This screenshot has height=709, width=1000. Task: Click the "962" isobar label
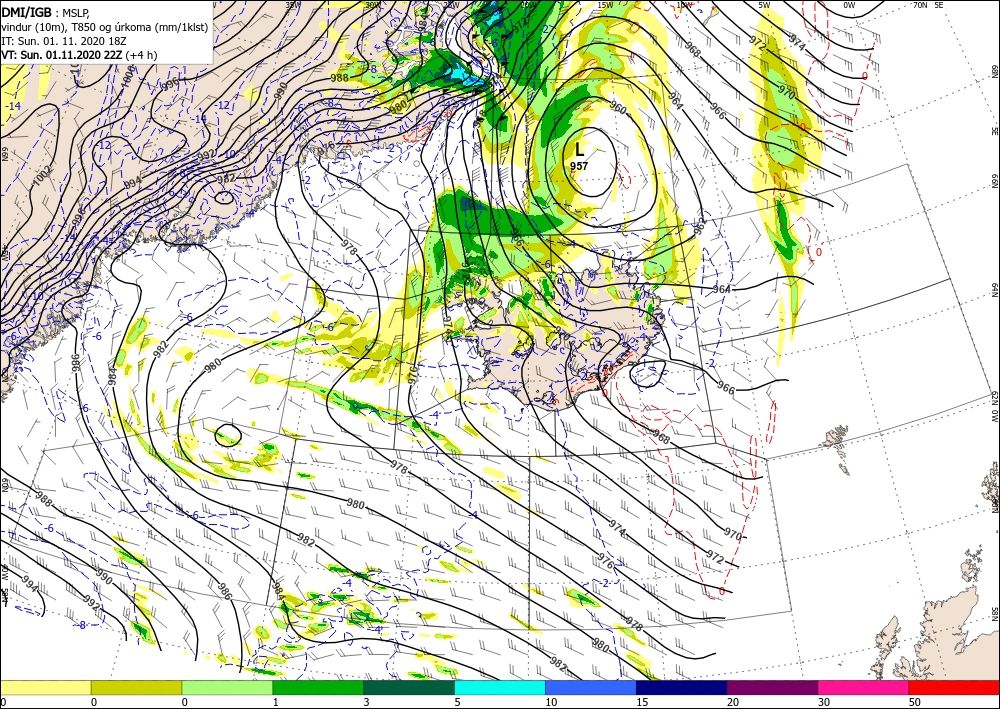[x=699, y=224]
